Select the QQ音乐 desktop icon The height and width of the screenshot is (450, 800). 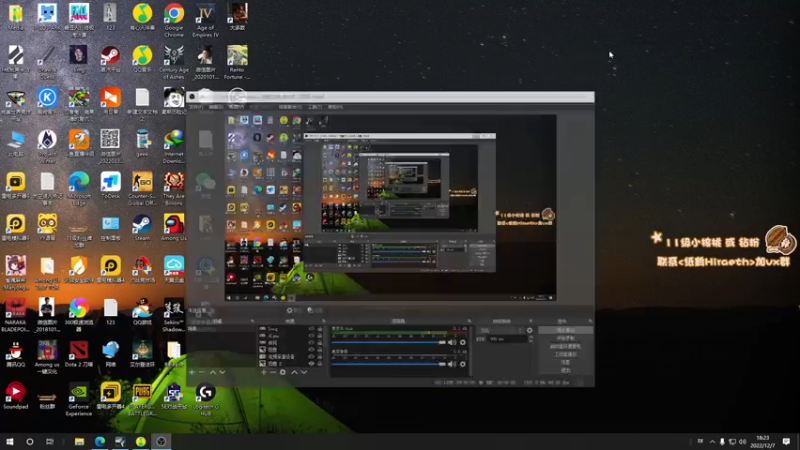pos(142,59)
